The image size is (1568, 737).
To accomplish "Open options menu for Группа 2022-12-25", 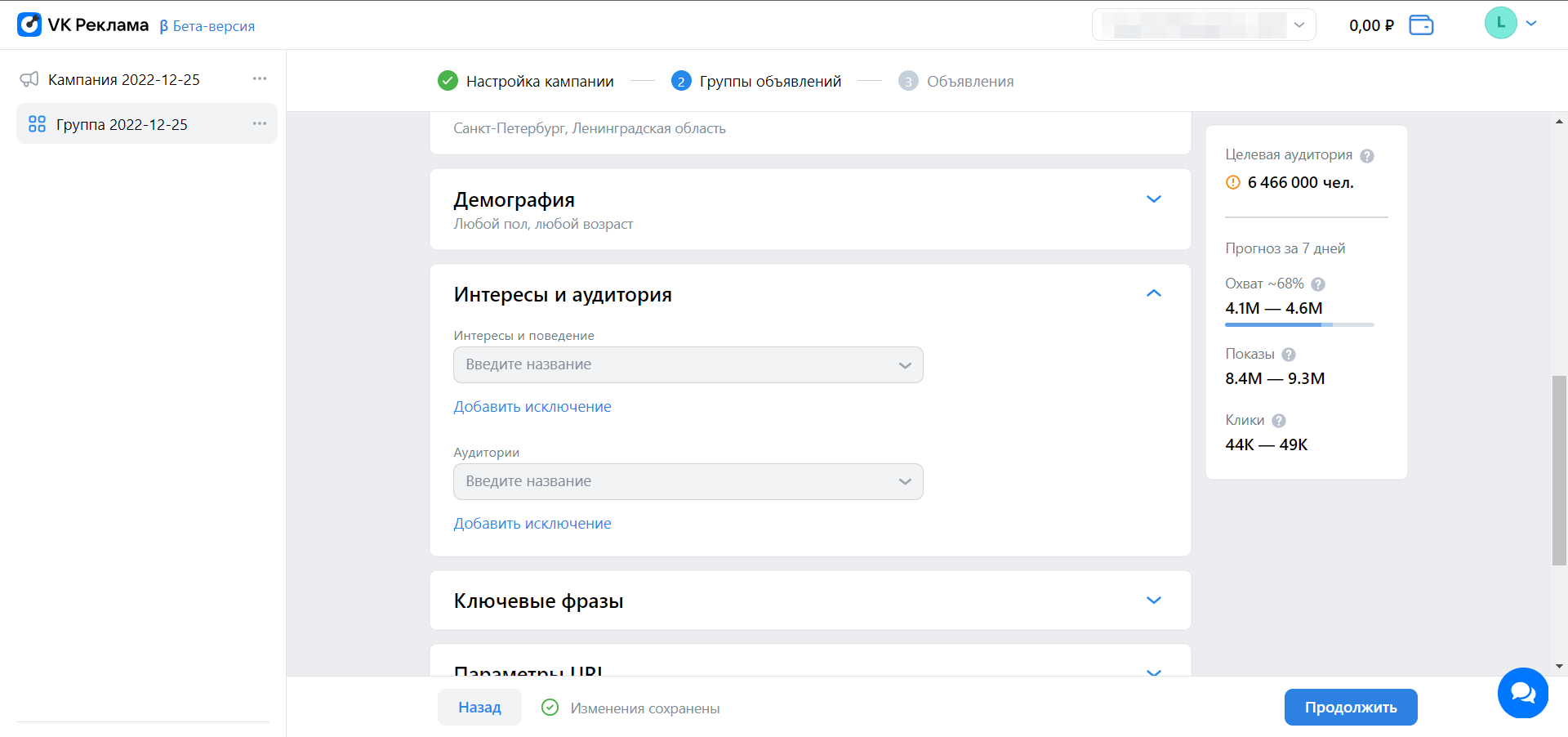I will coord(260,124).
